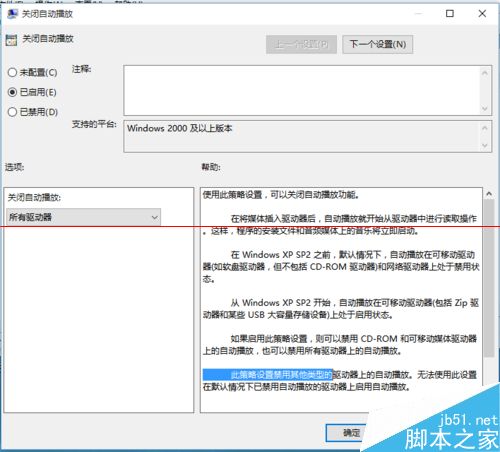Click the down arrow in the 注释 comment box
This screenshot has height=452, width=500.
485,108
